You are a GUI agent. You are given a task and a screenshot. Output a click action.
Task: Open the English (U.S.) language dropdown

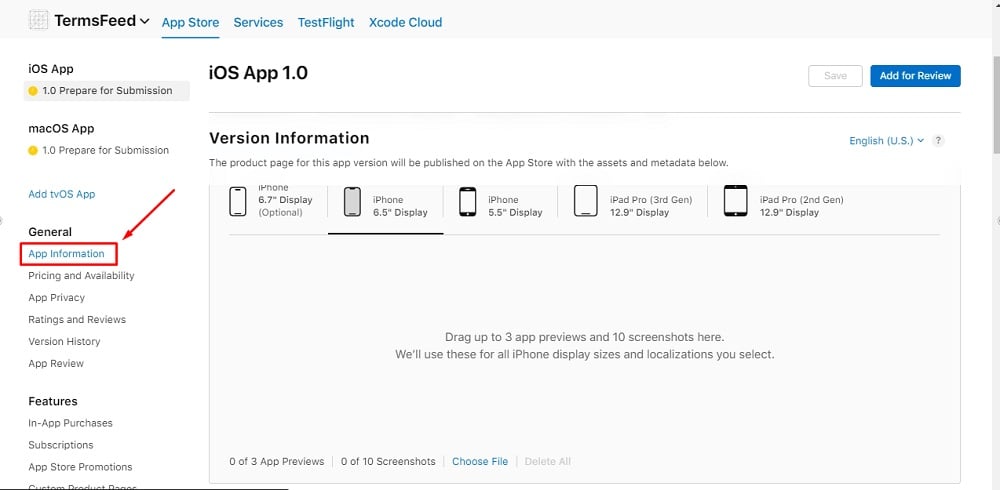[886, 141]
